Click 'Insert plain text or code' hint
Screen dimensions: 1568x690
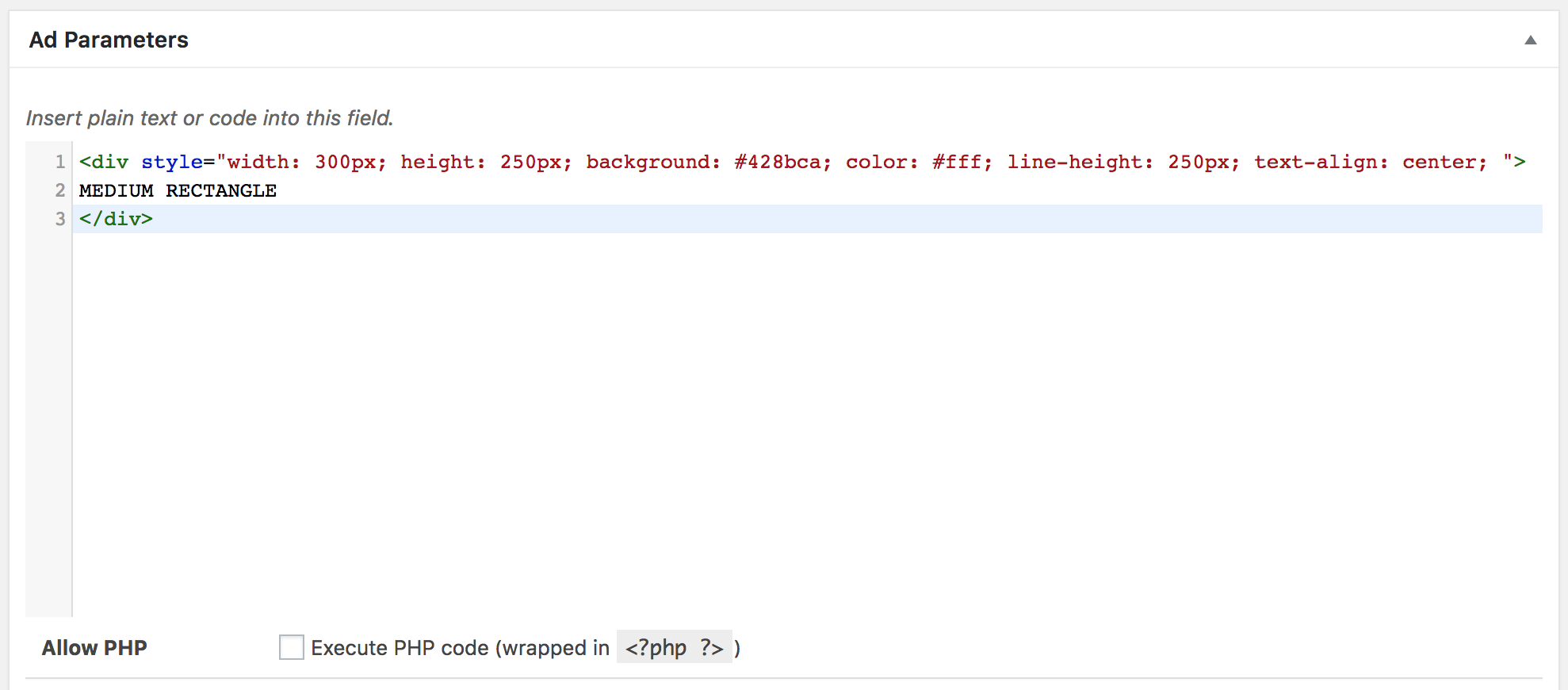click(x=210, y=118)
